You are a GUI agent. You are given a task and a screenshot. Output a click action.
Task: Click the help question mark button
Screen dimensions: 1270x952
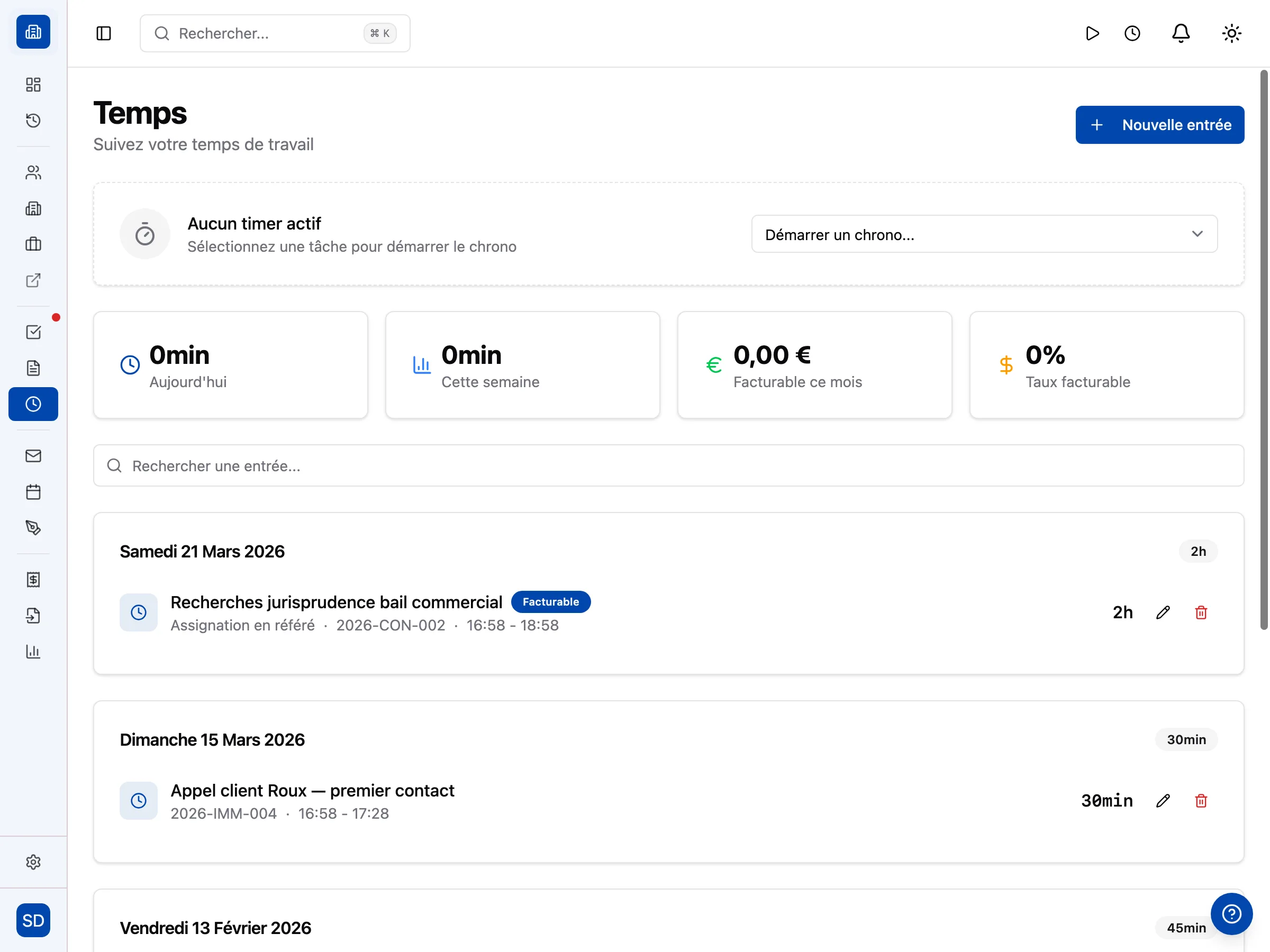point(1231,913)
